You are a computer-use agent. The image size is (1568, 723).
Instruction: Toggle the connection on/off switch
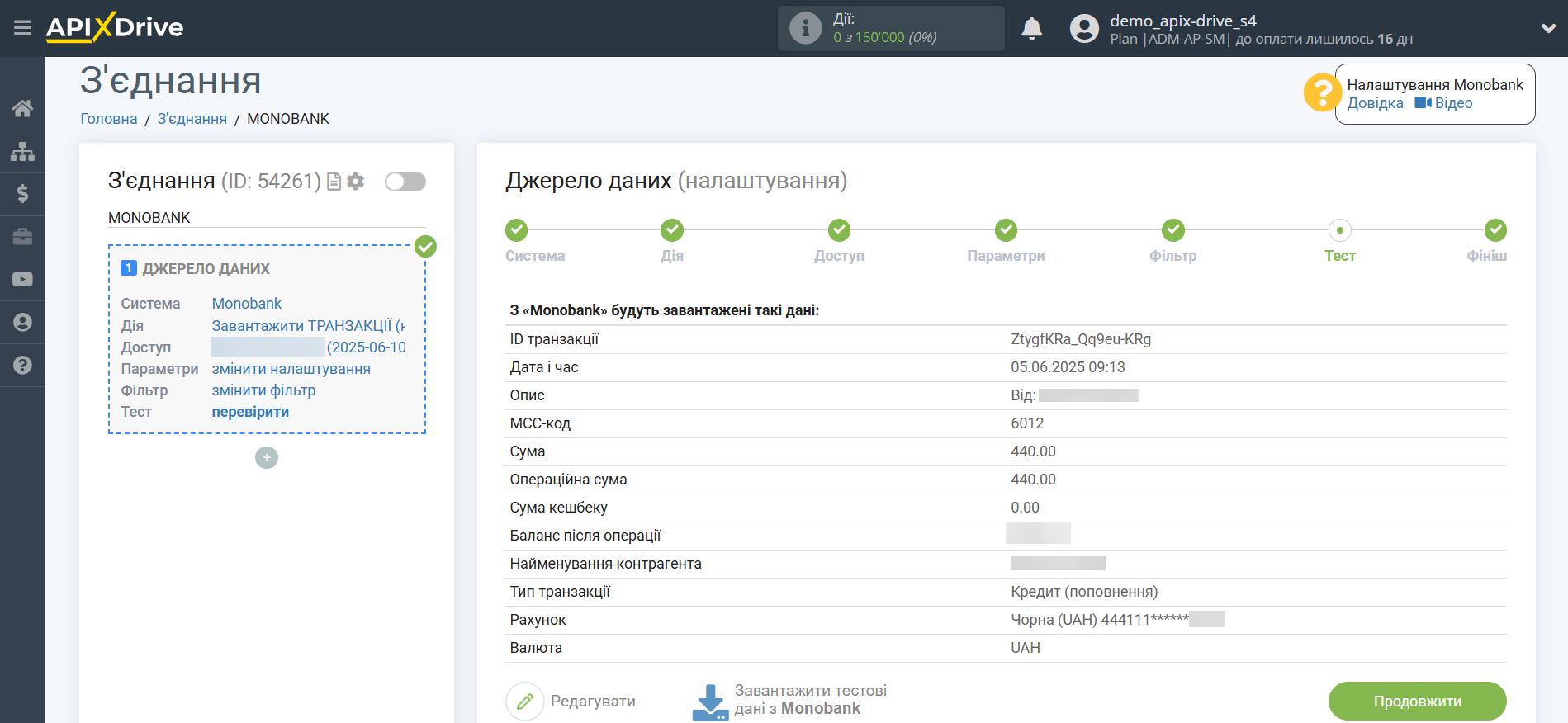coord(405,182)
